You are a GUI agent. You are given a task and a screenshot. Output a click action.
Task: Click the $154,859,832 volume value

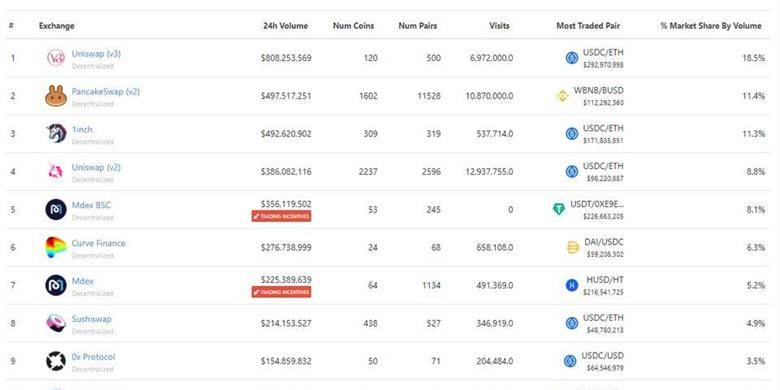(286, 362)
